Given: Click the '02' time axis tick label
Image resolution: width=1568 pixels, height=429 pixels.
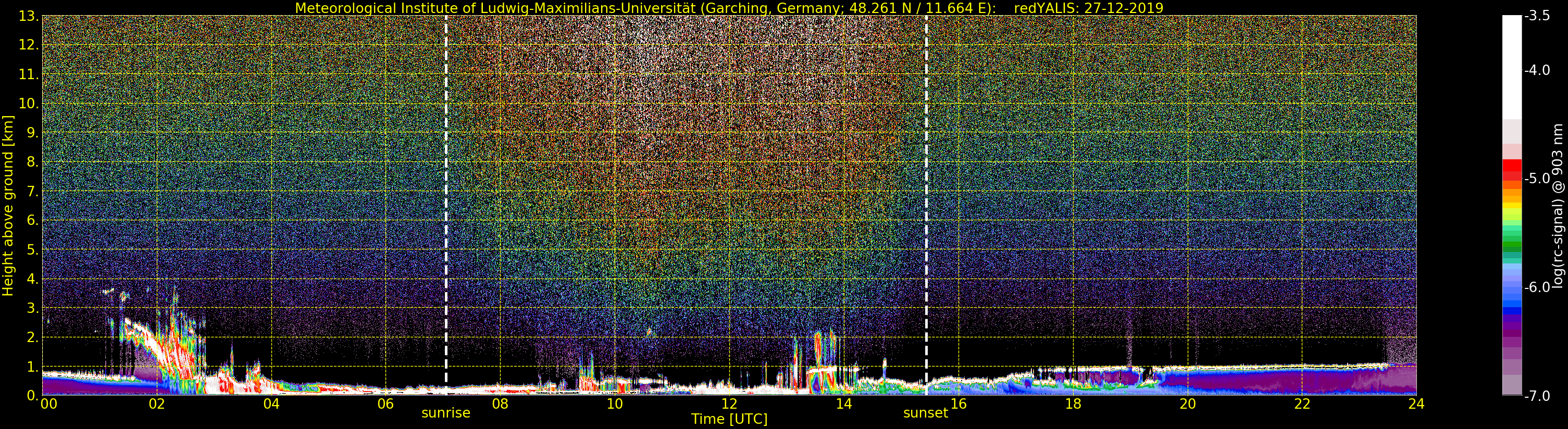Looking at the screenshot, I should (x=157, y=404).
